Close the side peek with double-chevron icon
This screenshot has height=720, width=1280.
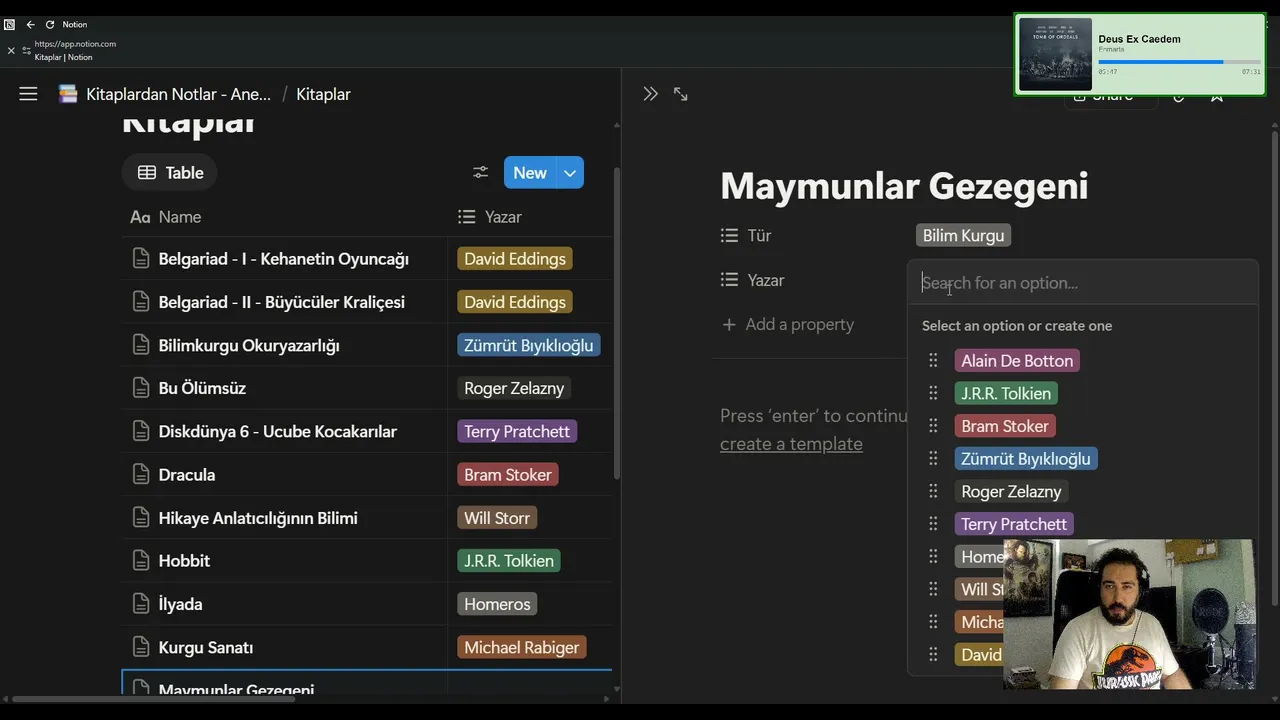(650, 94)
